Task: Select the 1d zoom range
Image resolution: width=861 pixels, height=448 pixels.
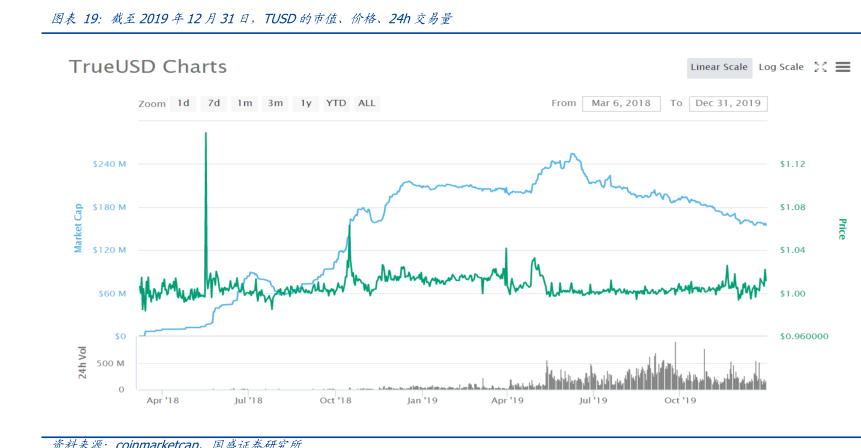Action: (x=184, y=103)
